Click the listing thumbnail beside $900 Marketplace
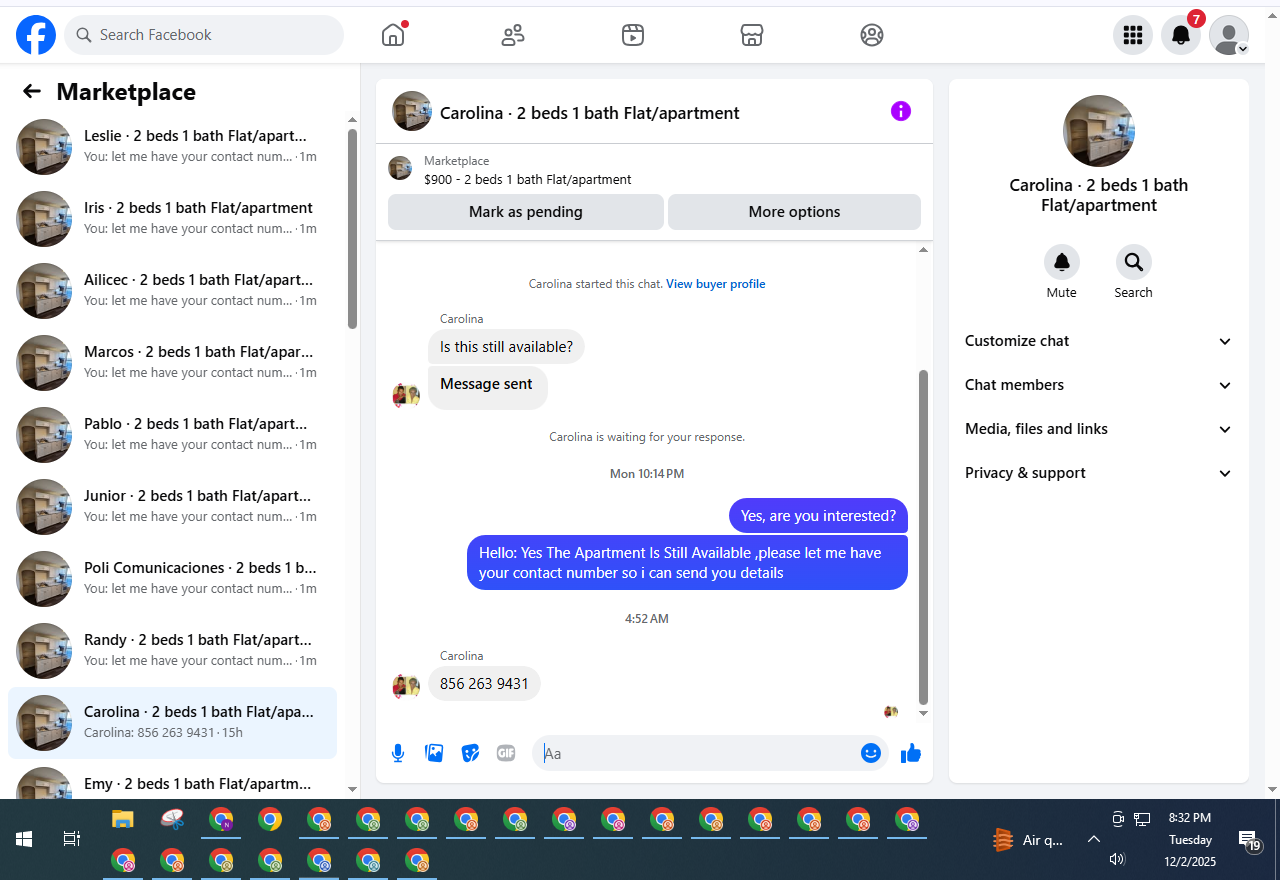Viewport: 1280px width, 880px height. [400, 168]
